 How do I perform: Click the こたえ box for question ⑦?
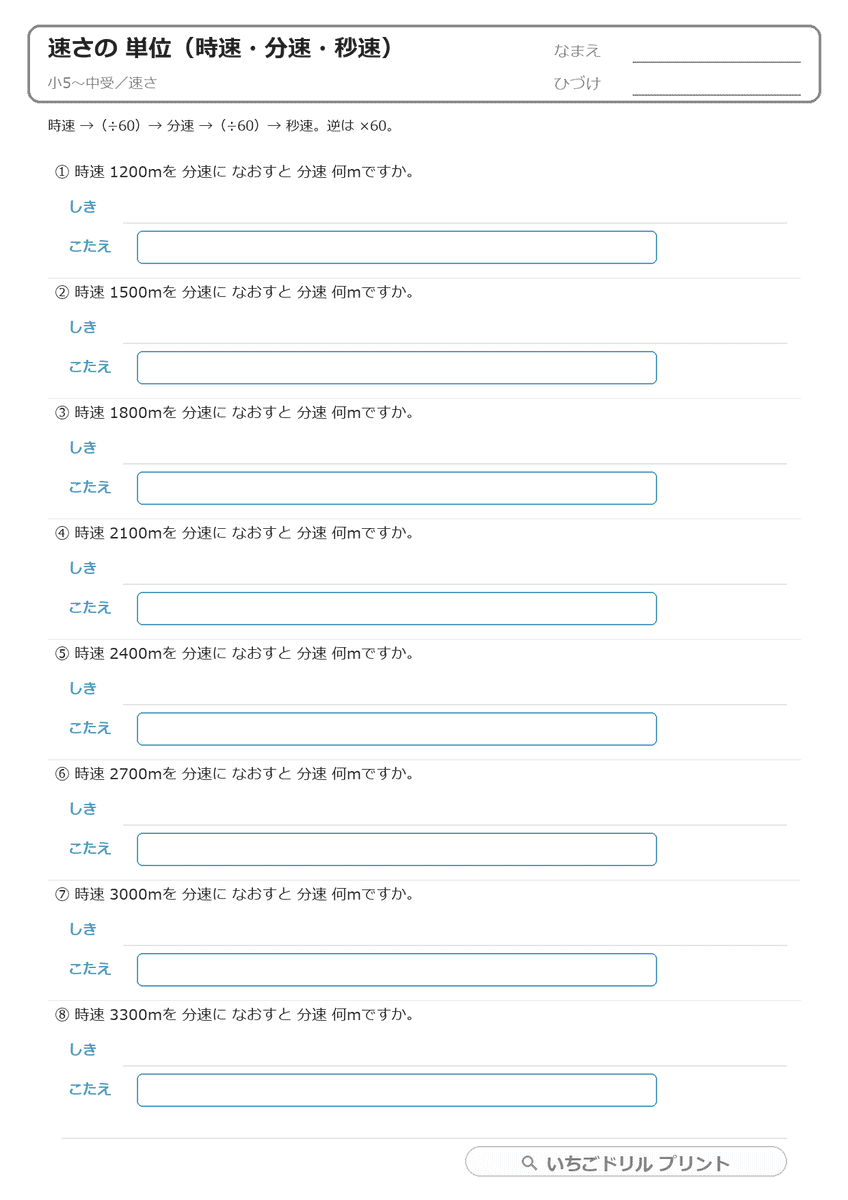[x=397, y=970]
